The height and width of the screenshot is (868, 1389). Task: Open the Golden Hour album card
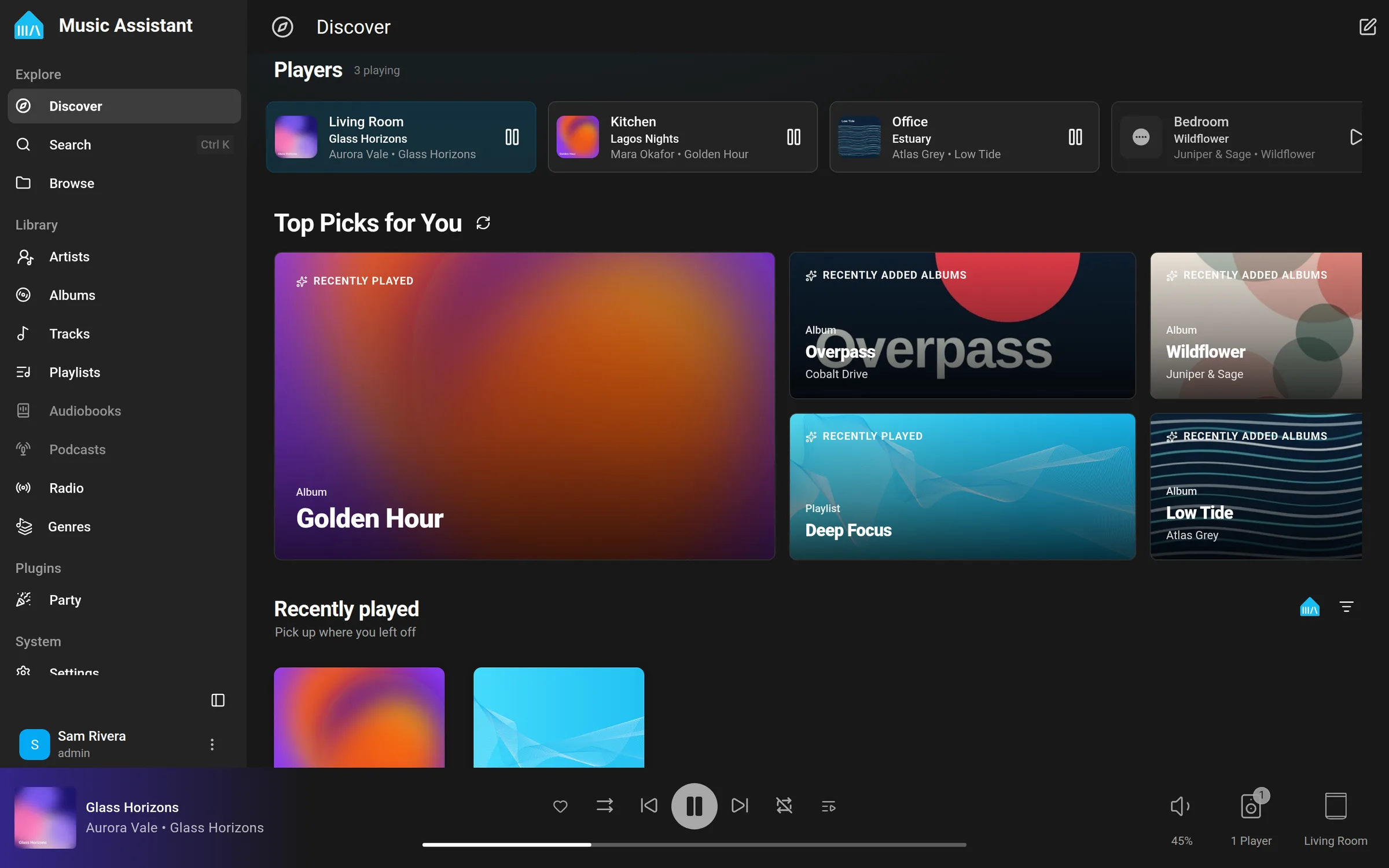coord(524,406)
